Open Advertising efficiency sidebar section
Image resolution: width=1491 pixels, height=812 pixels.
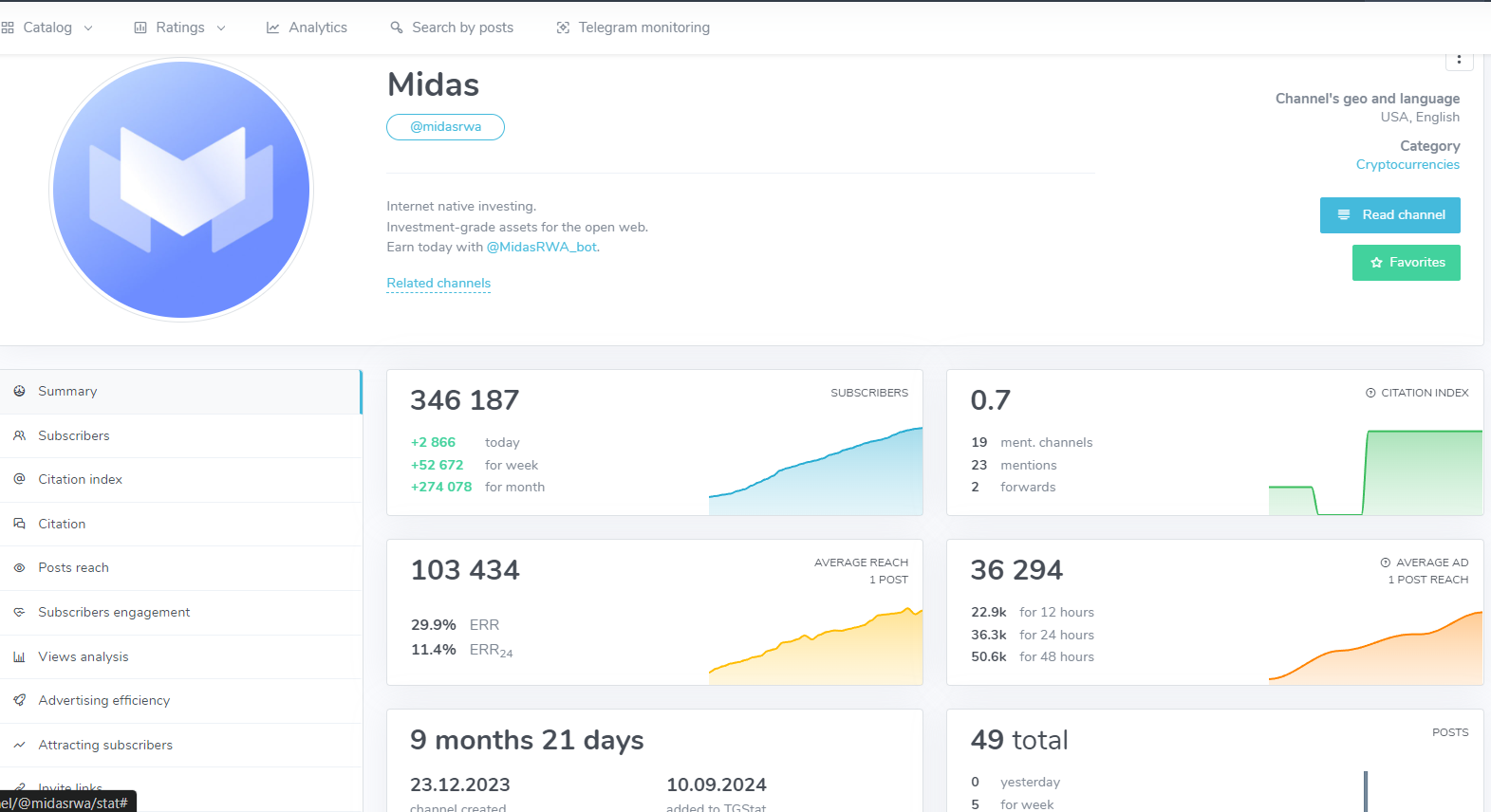180,701
